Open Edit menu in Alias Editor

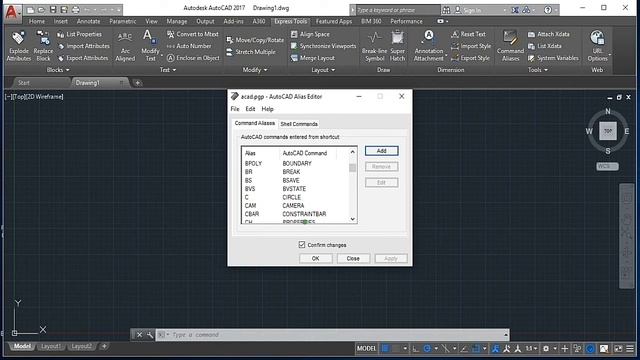click(x=250, y=109)
